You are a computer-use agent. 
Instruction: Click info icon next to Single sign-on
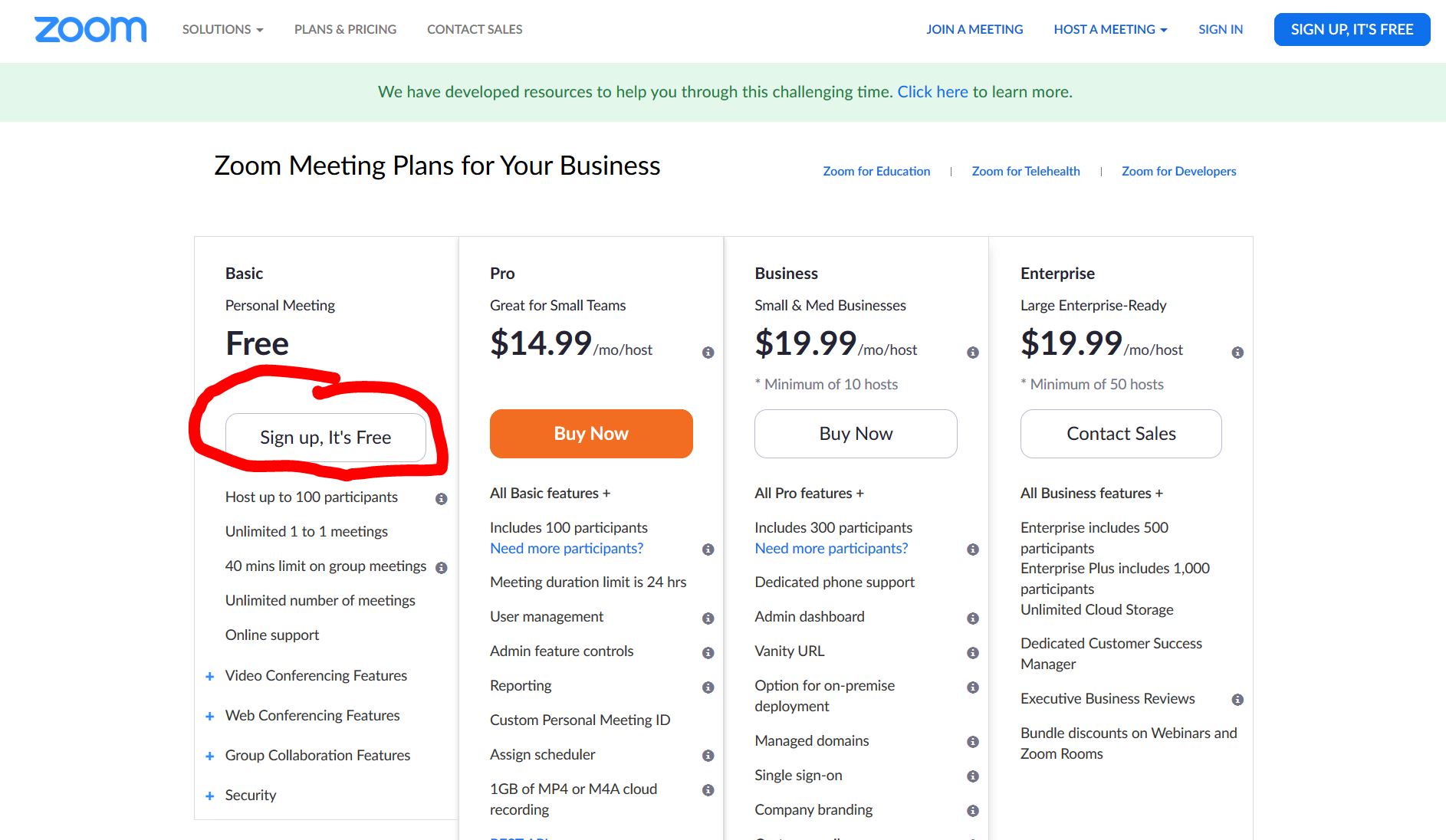972,776
